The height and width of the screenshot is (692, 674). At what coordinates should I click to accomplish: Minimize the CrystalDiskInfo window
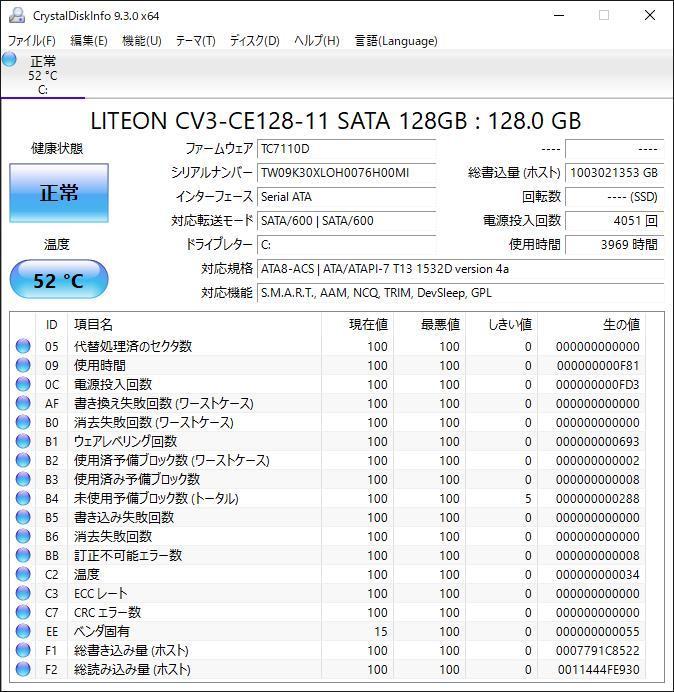tap(559, 15)
